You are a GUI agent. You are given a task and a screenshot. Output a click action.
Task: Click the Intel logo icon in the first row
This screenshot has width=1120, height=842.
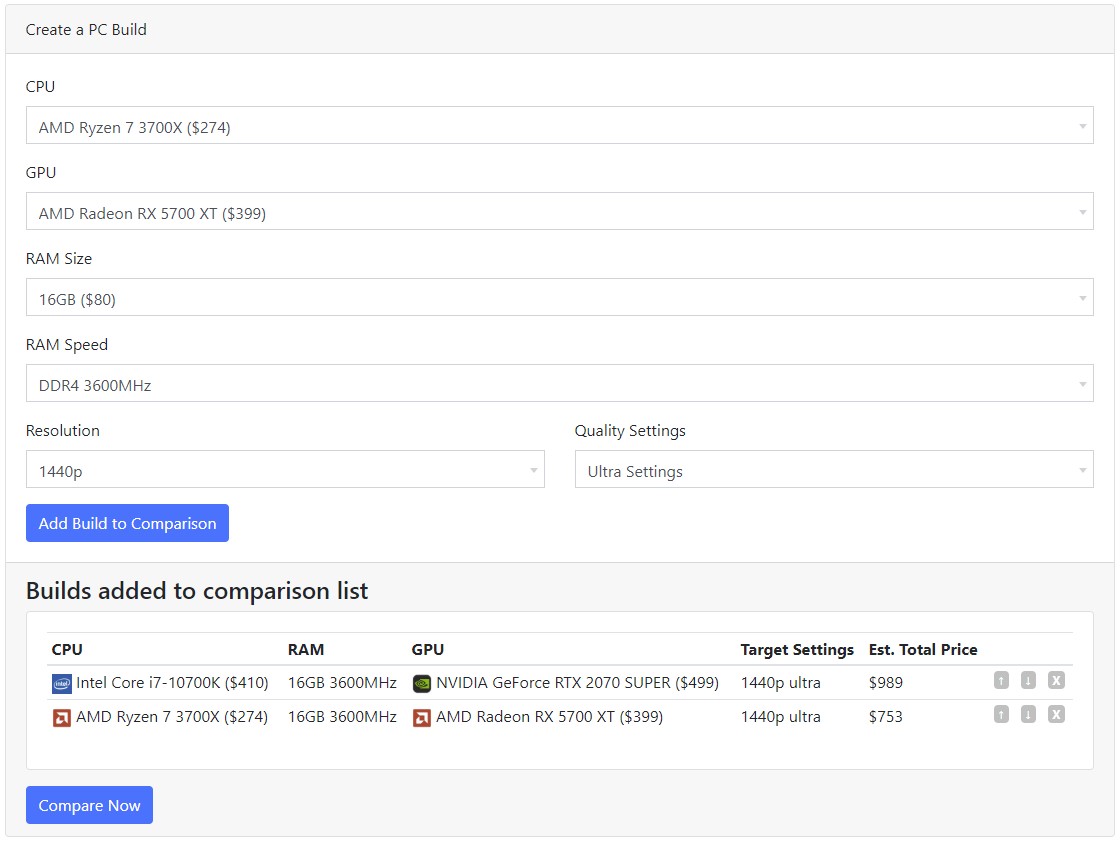pos(61,683)
